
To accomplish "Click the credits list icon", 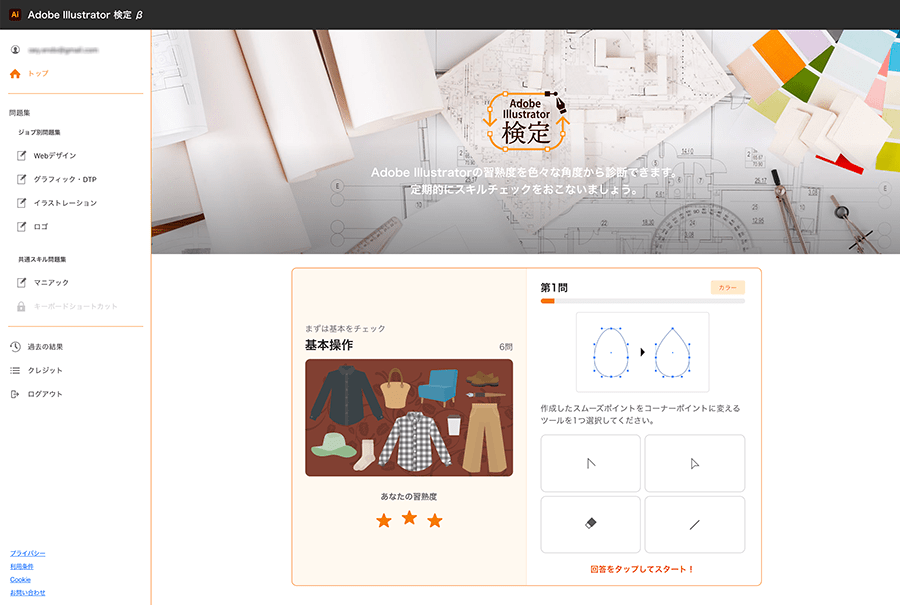I will click(15, 370).
